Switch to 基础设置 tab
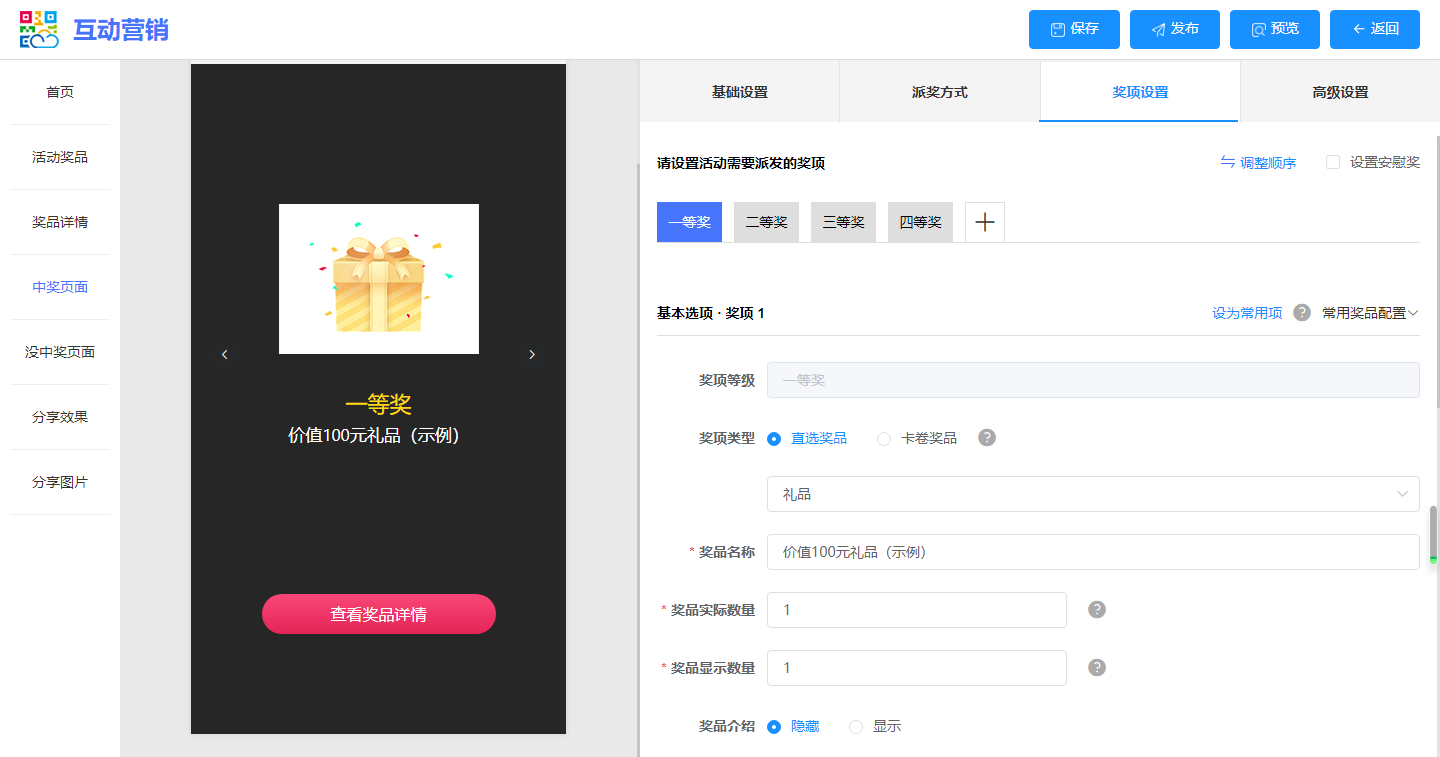 (740, 92)
